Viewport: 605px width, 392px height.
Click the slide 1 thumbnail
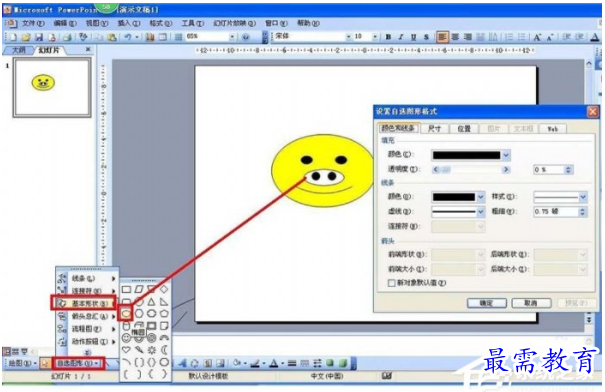click(52, 87)
